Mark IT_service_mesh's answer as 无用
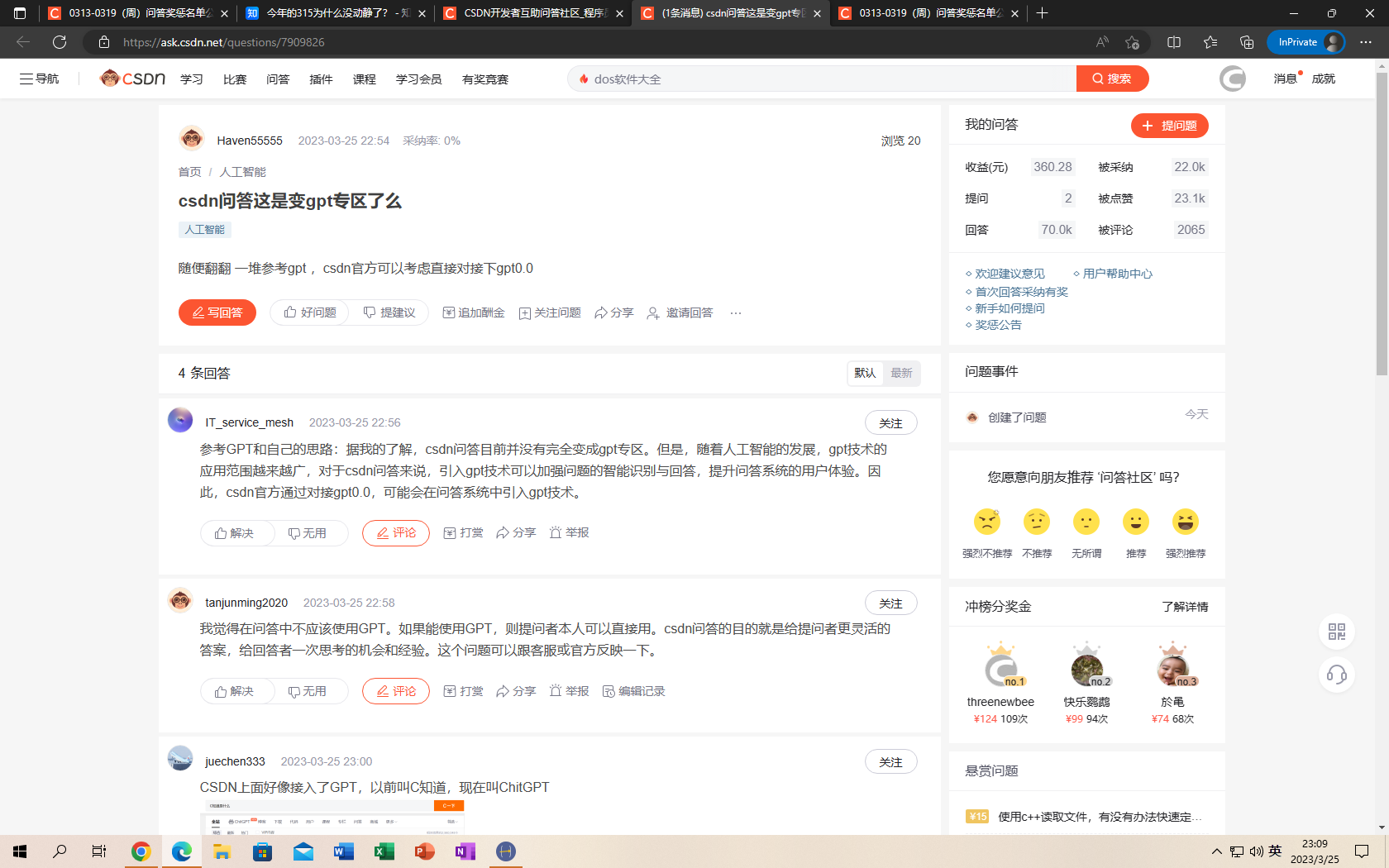The height and width of the screenshot is (868, 1389). pos(308,533)
